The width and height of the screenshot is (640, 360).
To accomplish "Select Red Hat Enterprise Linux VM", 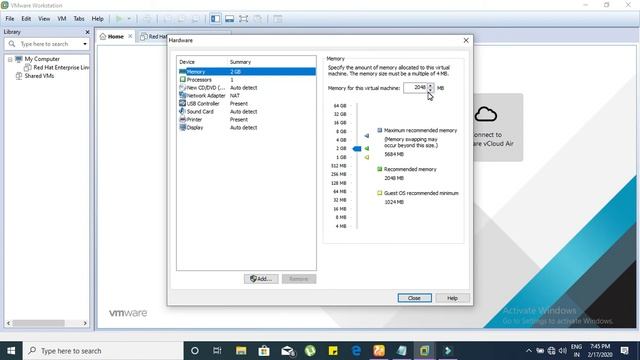I will (57, 68).
